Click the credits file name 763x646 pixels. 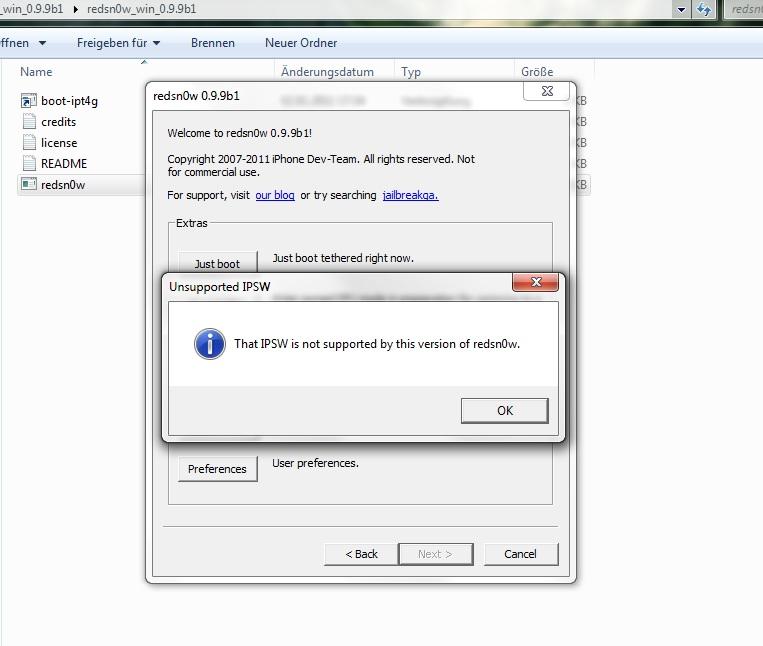[x=58, y=122]
